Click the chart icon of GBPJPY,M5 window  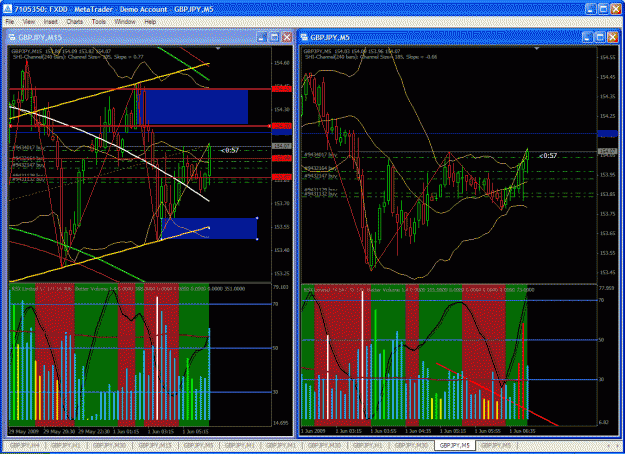[305, 37]
